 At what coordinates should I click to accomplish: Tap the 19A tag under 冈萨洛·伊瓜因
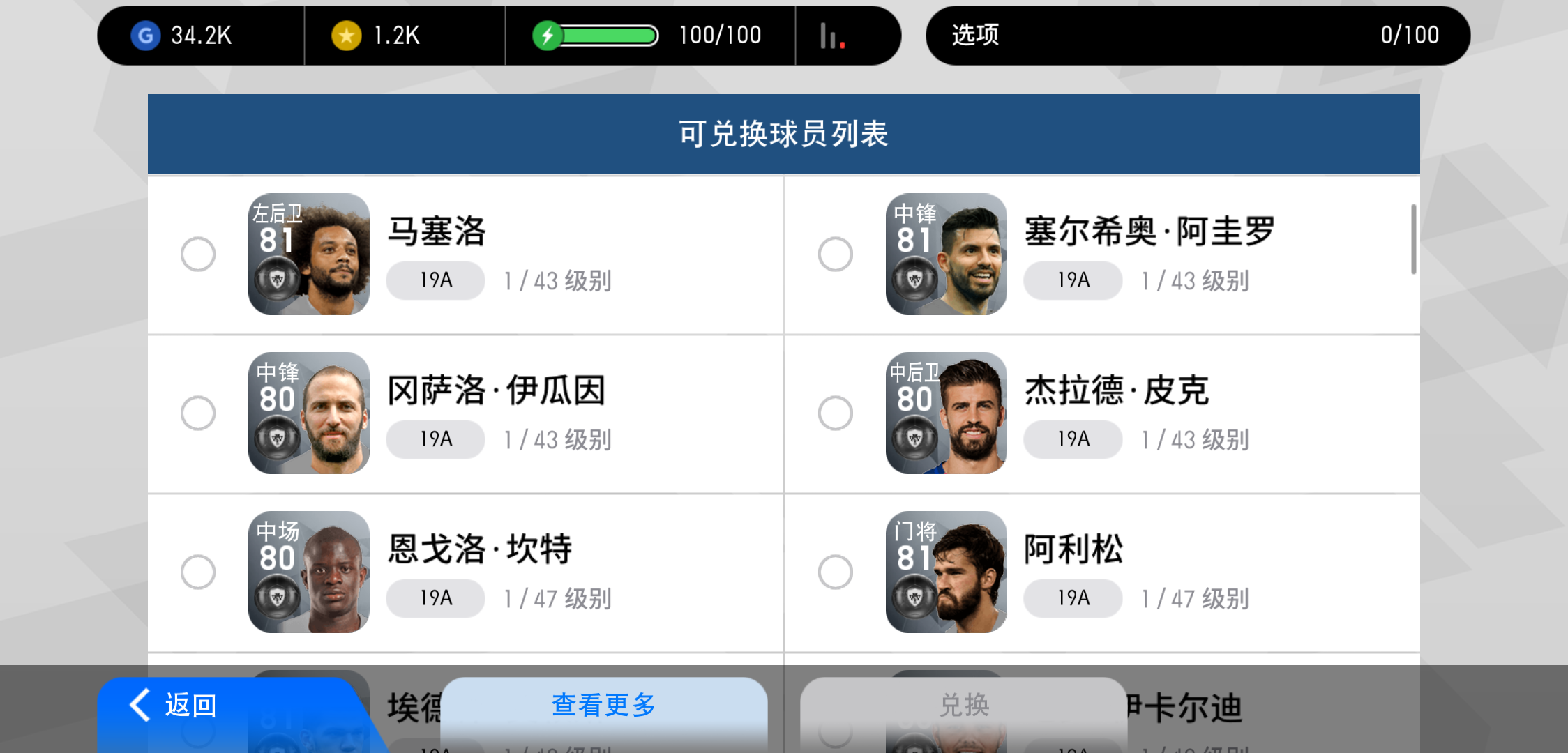point(436,439)
